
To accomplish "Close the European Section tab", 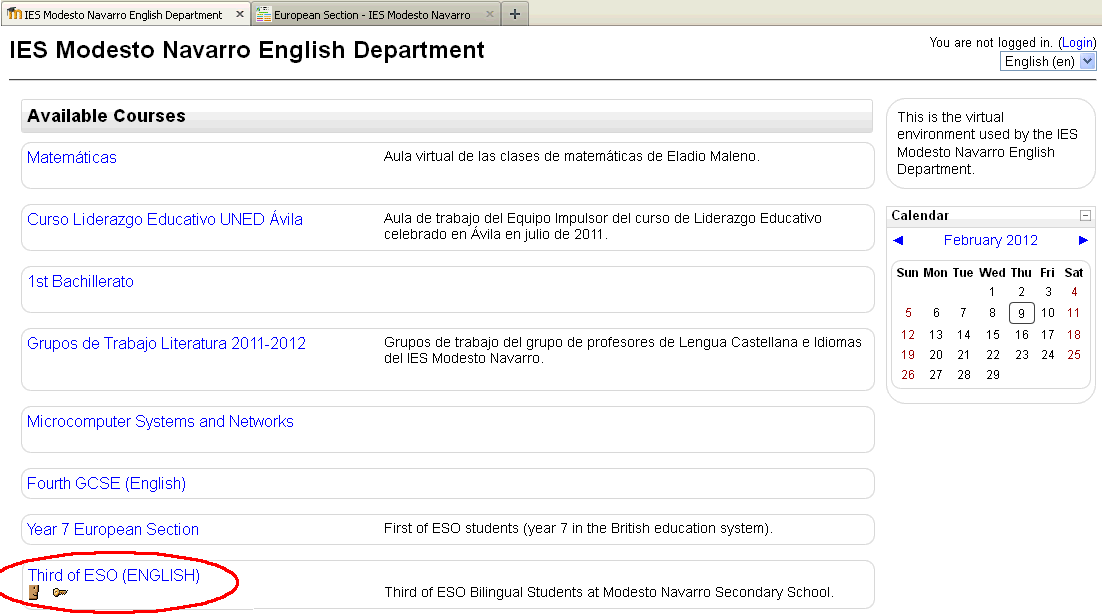I will coord(489,15).
